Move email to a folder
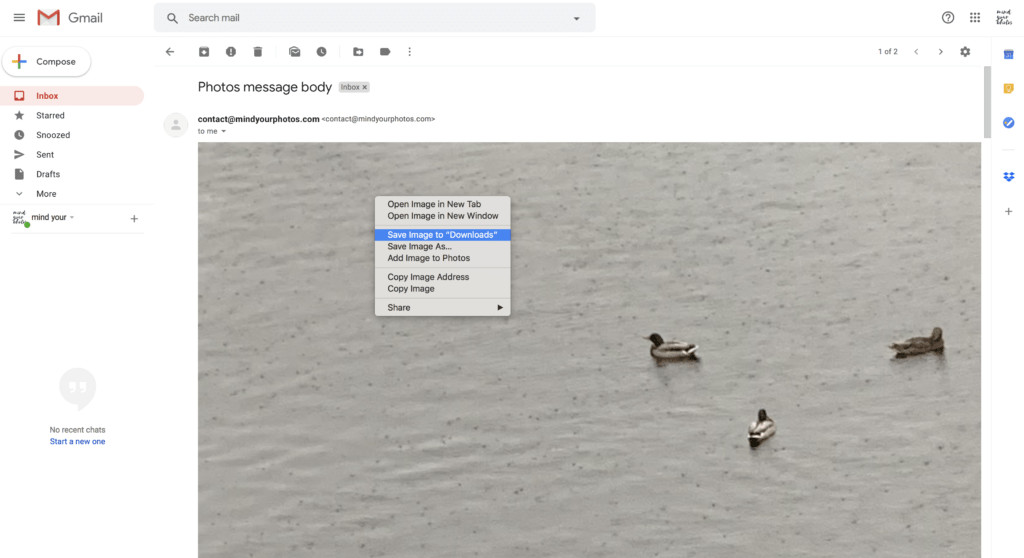The height and width of the screenshot is (558, 1024). (358, 52)
